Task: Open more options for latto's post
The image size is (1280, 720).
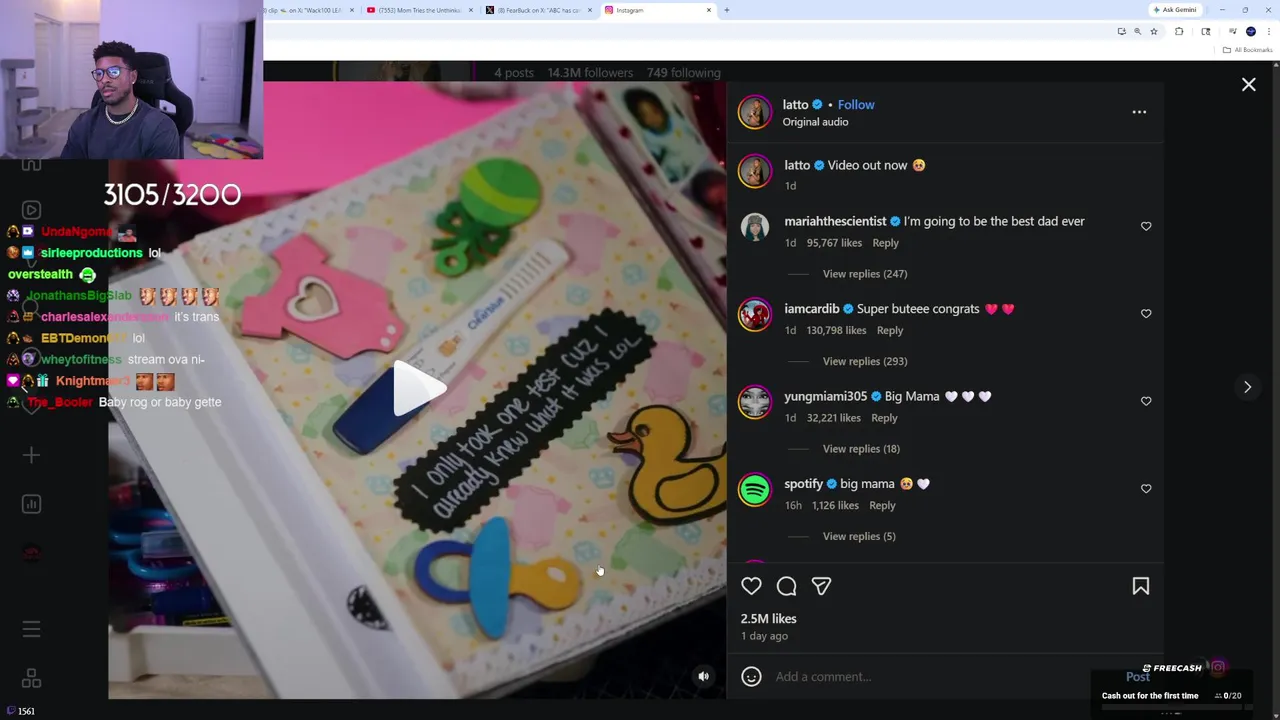Action: click(1139, 112)
